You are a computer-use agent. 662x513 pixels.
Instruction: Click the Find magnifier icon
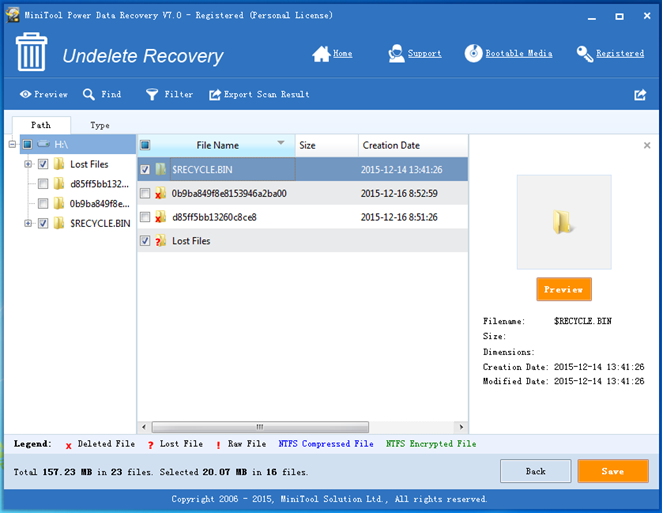coord(89,94)
